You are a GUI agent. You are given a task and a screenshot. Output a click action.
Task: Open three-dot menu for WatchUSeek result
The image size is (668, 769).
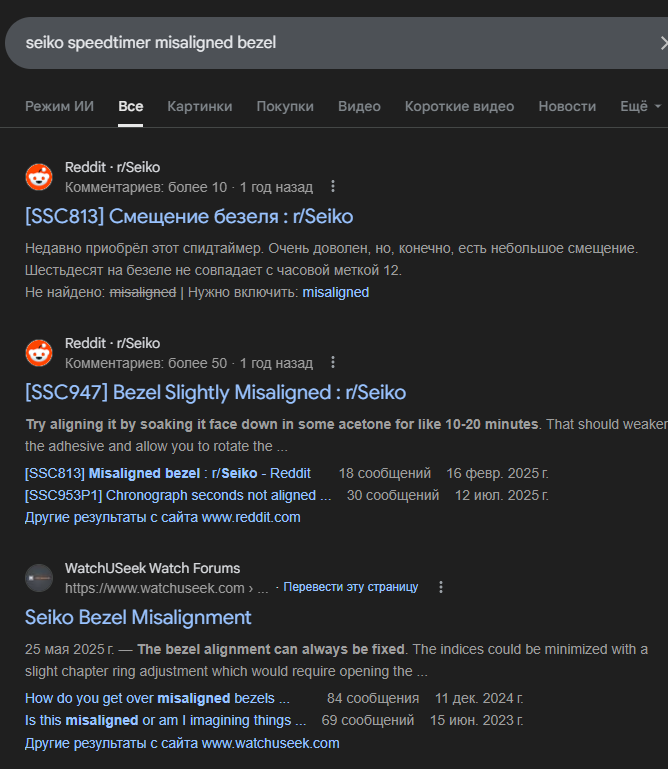coord(441,587)
